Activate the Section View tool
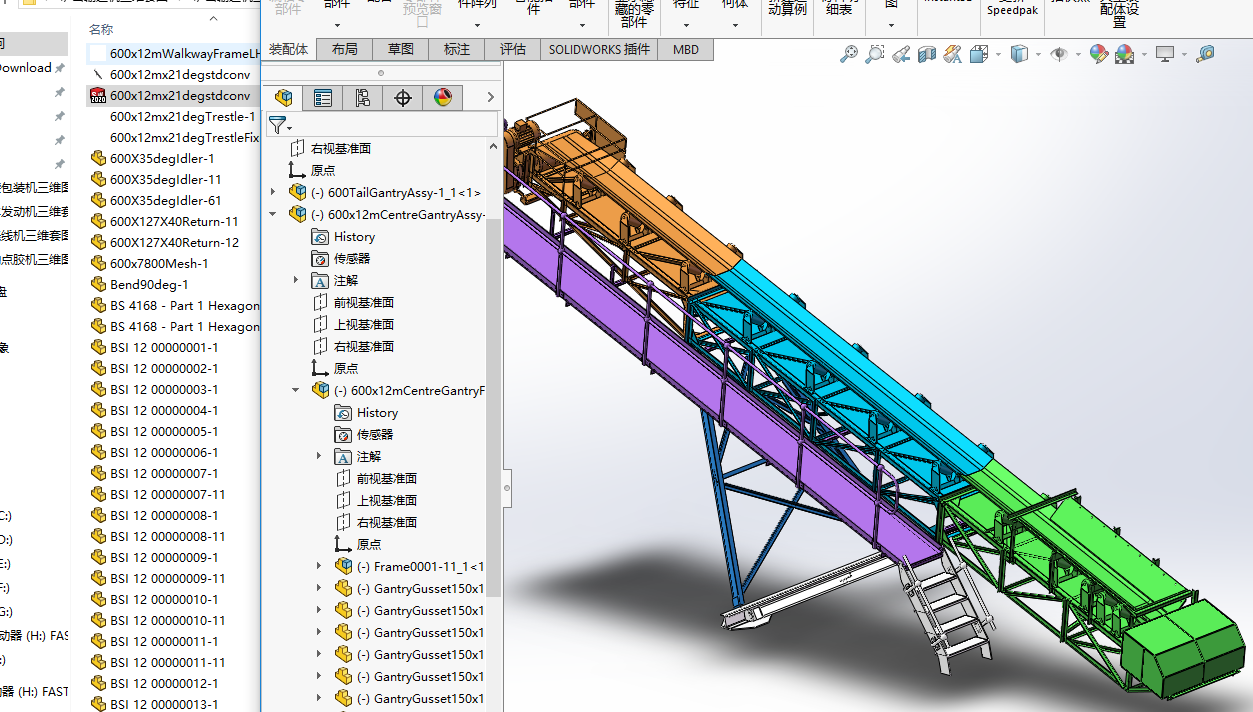Screen dimensions: 1253x712 (927, 54)
